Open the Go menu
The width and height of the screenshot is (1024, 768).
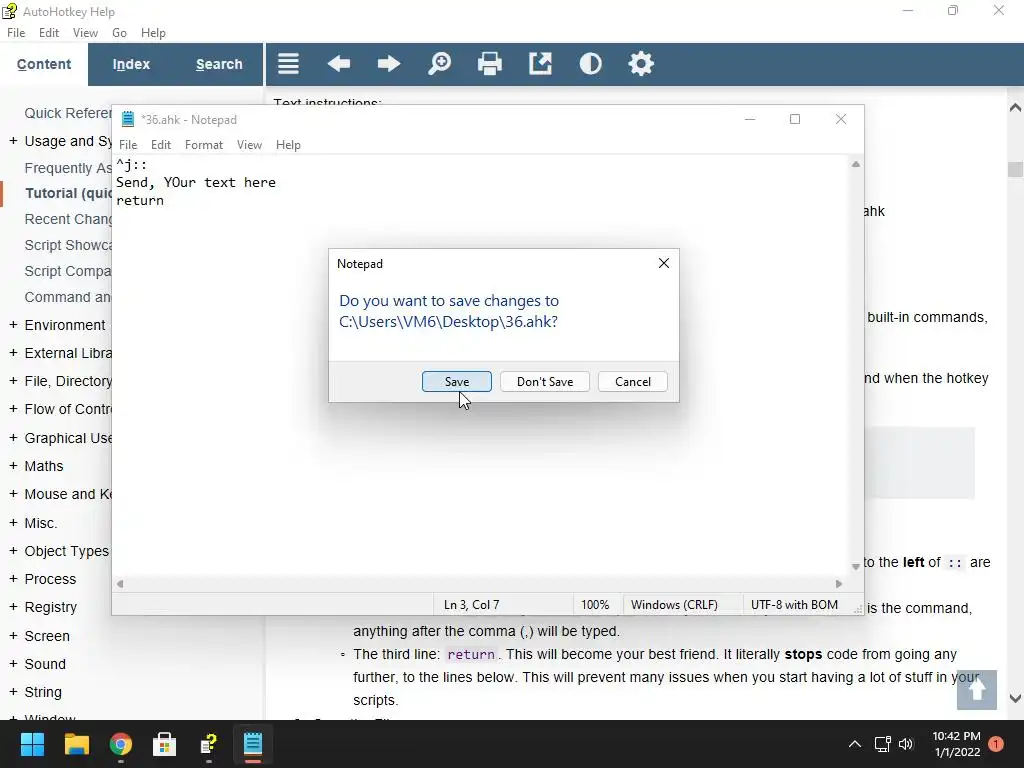(119, 33)
